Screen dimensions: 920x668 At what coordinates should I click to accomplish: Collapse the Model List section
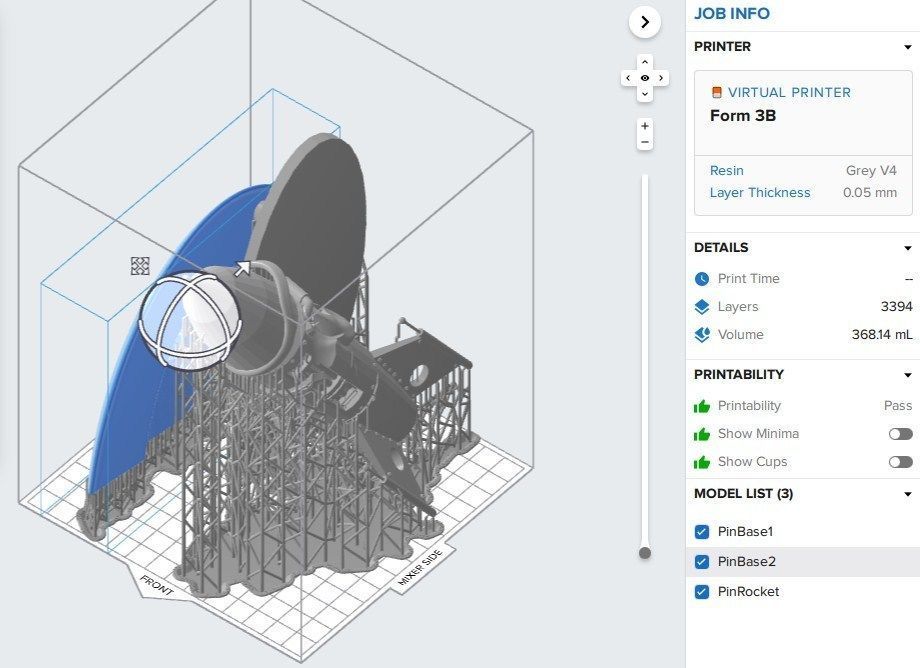coord(908,494)
